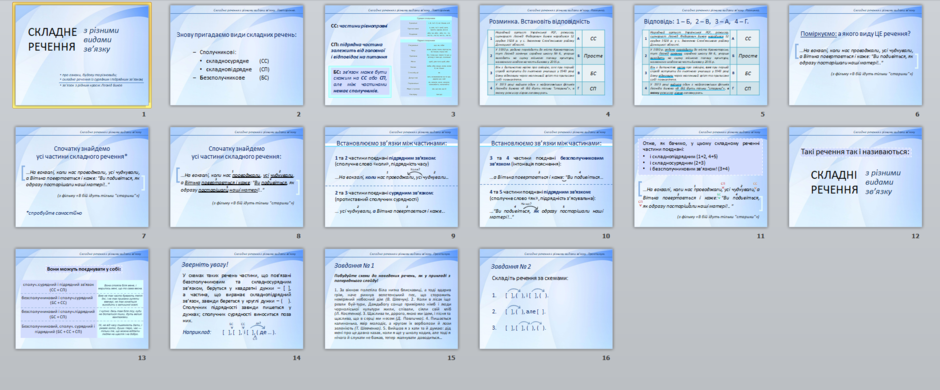Viewport: 940px width, 390px height.
Task: Click slide number label 5
Action: 763,114
